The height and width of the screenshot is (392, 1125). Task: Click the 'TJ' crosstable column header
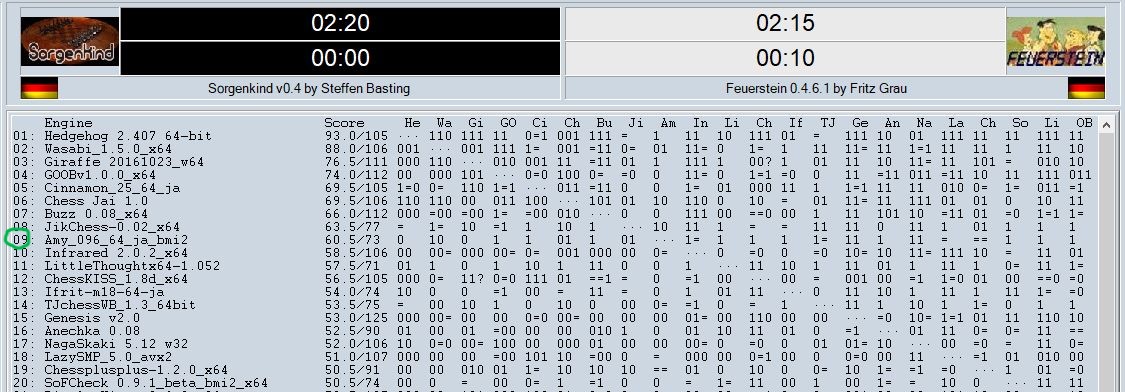tap(828, 123)
